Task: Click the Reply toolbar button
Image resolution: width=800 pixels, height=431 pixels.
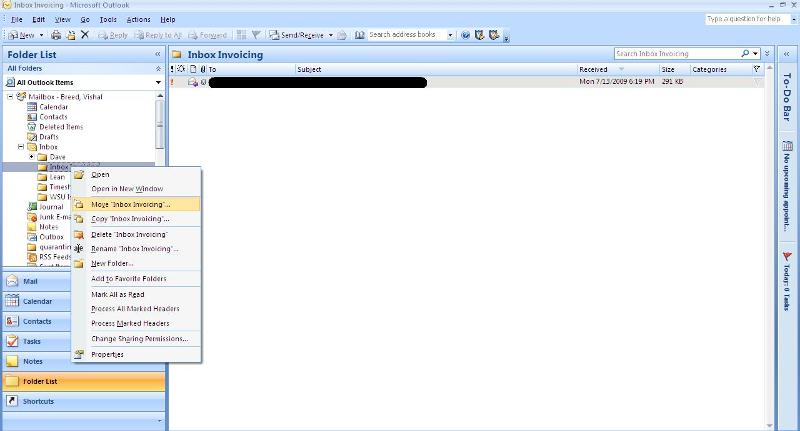Action: (113, 35)
